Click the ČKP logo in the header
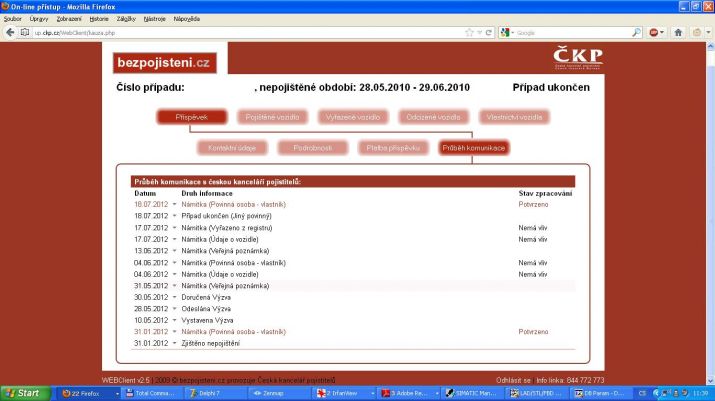 (578, 57)
